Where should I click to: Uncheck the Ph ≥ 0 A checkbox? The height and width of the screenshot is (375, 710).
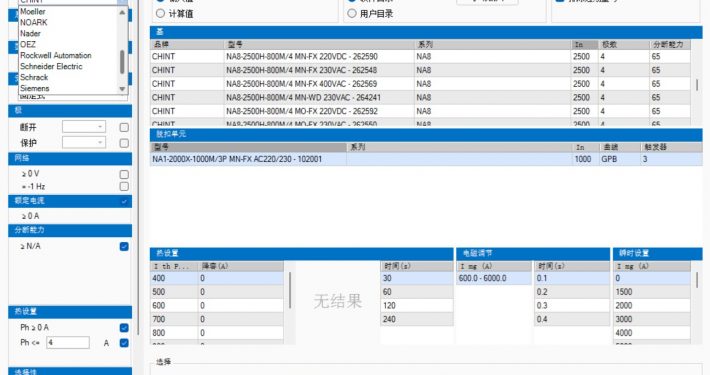(124, 328)
